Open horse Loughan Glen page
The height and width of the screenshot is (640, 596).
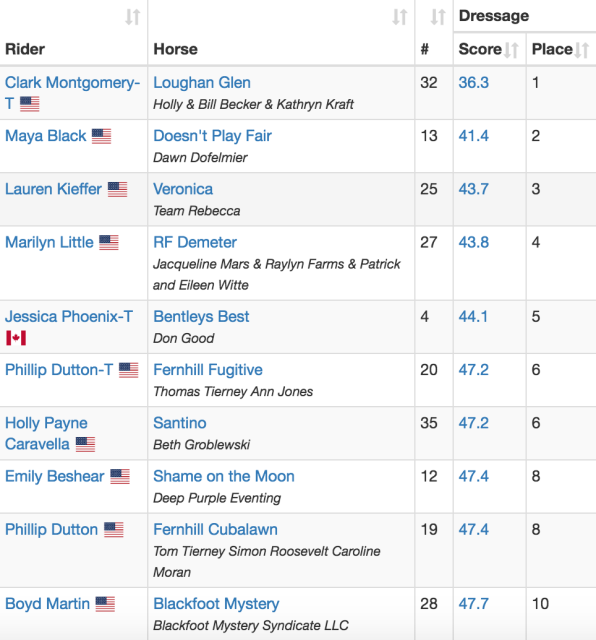(202, 83)
